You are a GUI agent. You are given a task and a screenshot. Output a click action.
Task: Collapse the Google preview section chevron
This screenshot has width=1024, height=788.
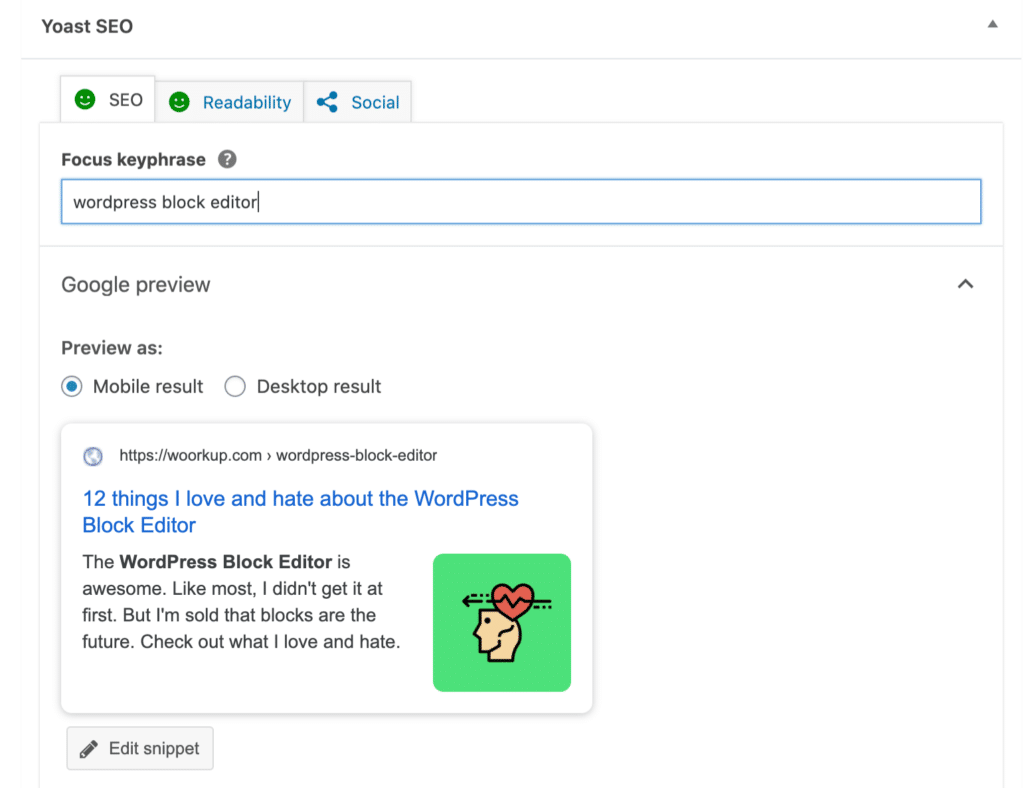tap(965, 284)
